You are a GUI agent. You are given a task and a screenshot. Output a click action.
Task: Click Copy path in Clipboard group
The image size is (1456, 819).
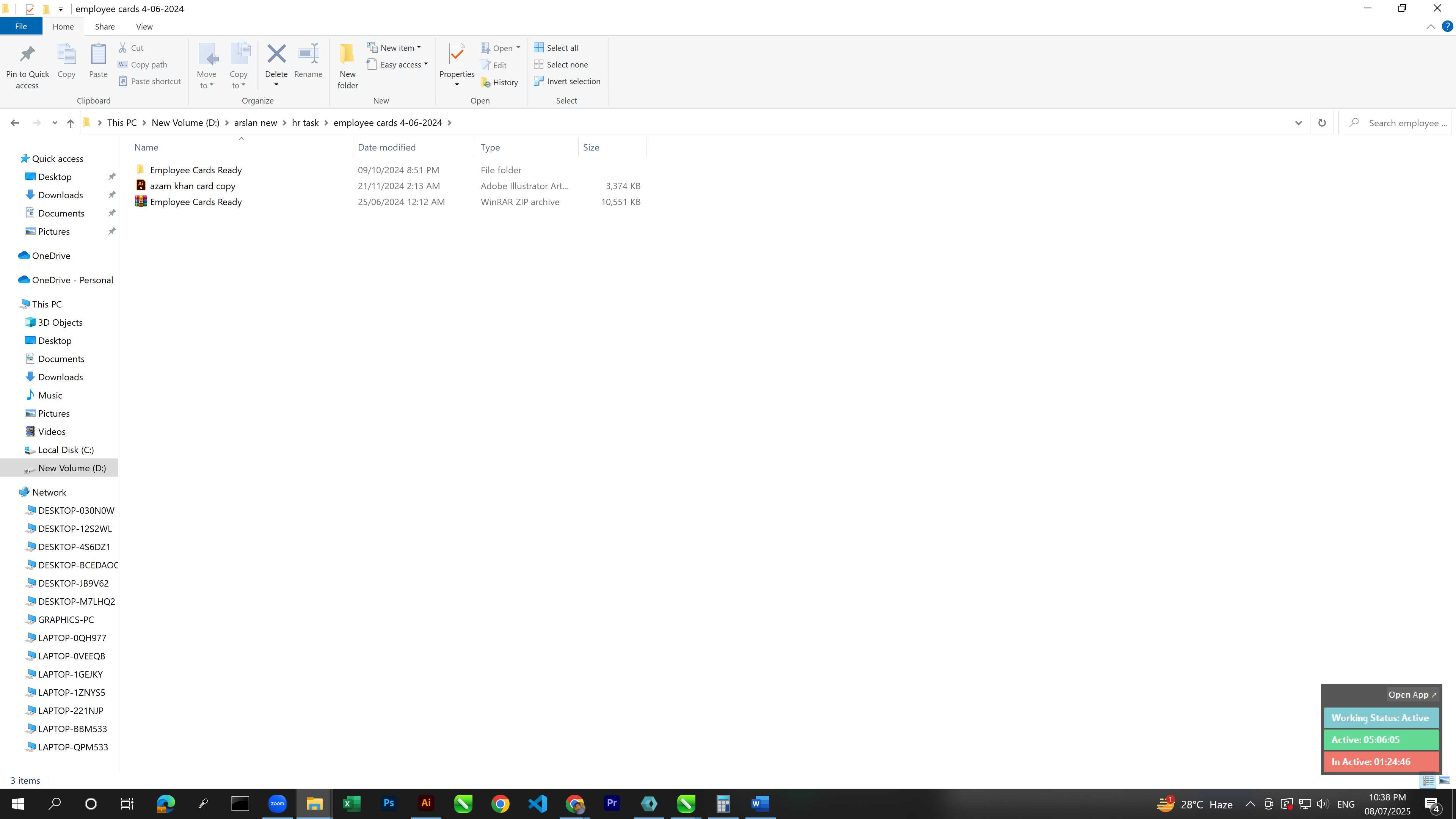click(143, 64)
